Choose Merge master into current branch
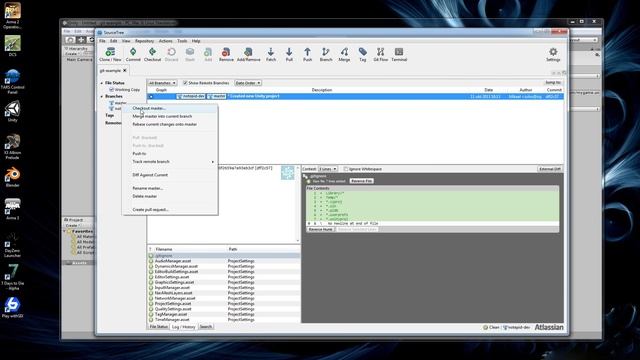 (x=170, y=116)
